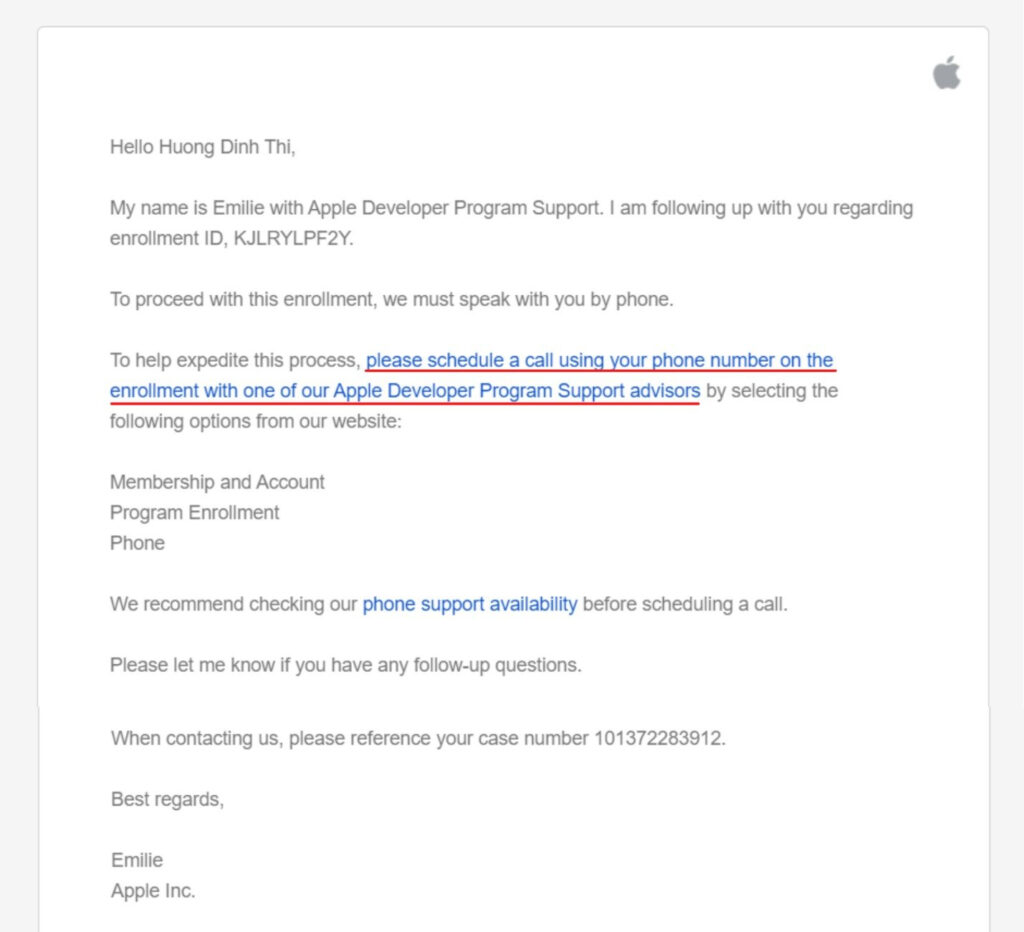Click the 'To proceed with this enrollment' sentence

(391, 299)
